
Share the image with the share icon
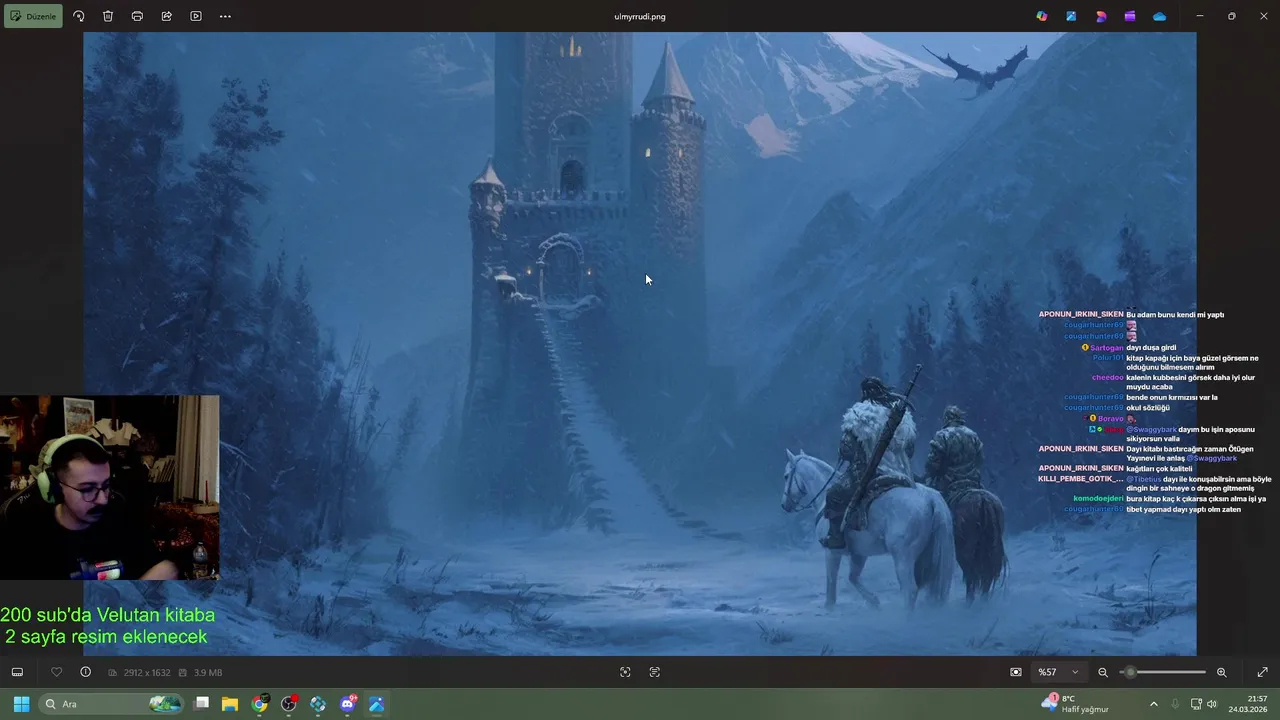[166, 16]
